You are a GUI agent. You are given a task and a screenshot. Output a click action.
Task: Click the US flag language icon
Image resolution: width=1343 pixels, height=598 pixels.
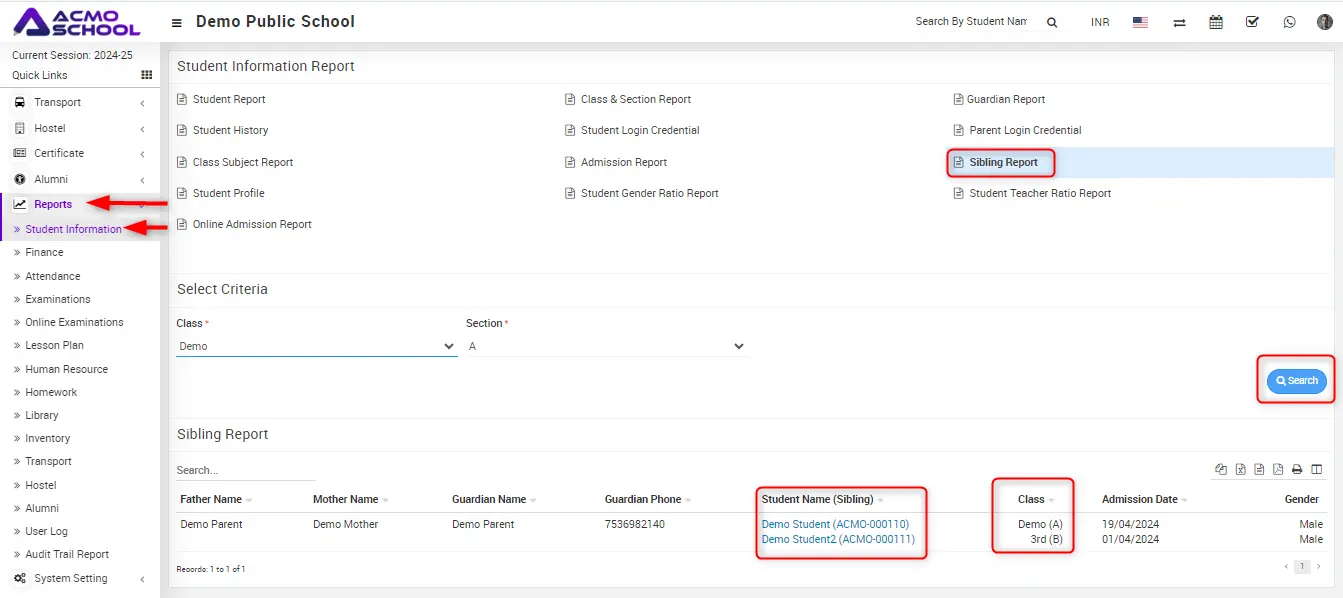click(1140, 22)
